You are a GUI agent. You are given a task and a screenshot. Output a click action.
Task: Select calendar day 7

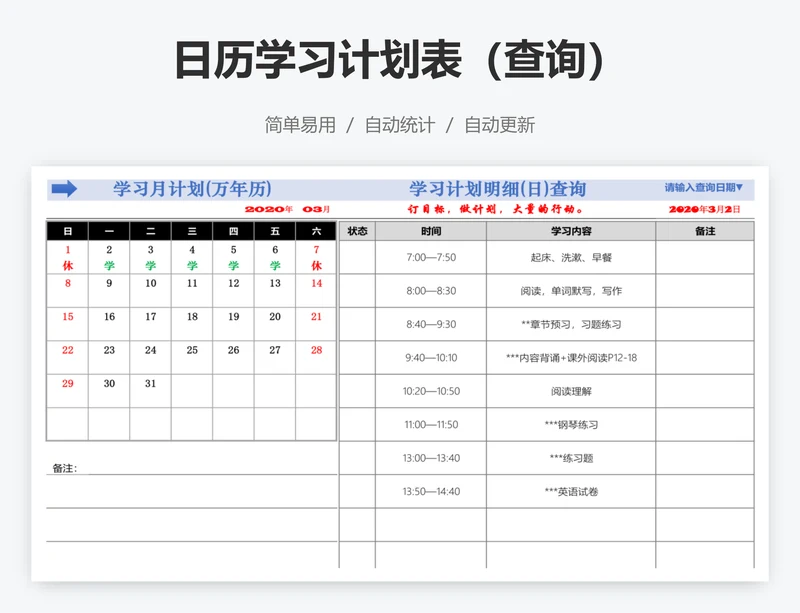(316, 257)
